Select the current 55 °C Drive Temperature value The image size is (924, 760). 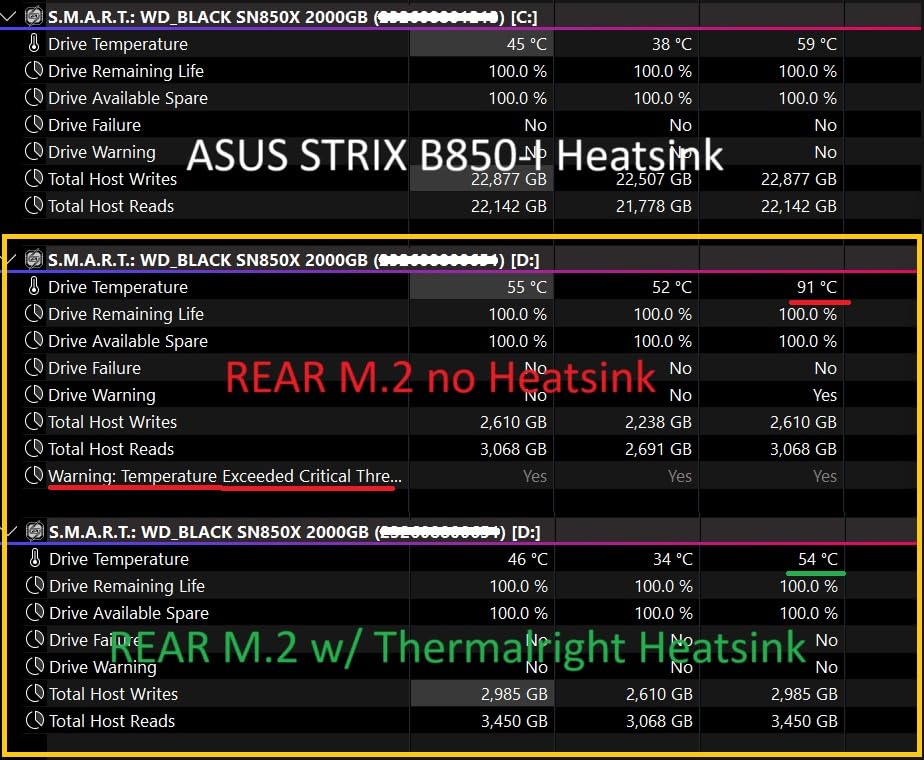[x=527, y=288]
